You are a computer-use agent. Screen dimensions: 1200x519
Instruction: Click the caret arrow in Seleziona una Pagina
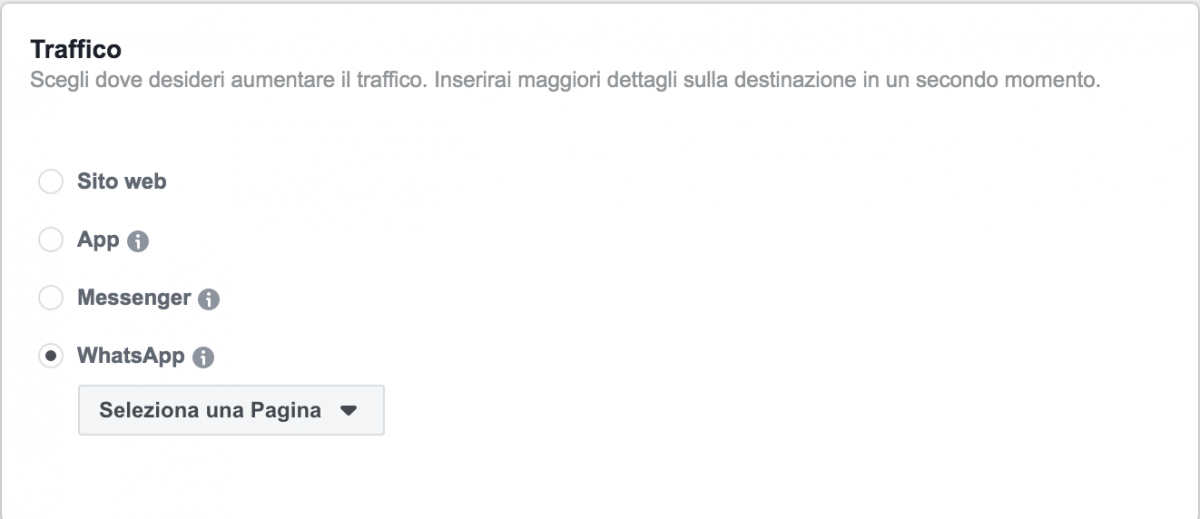tap(348, 410)
